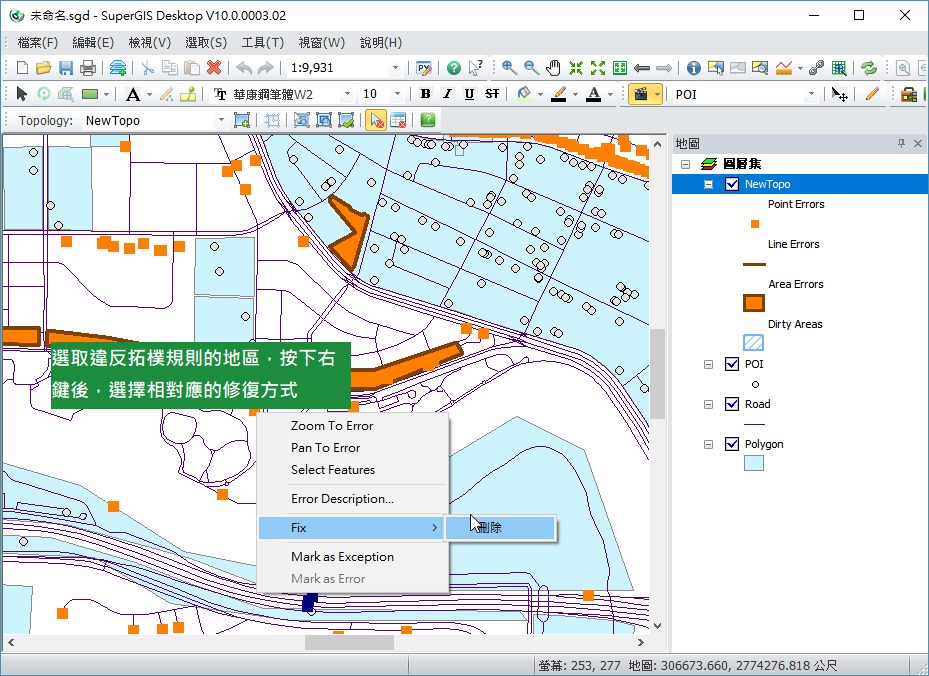
Task: Hide the Polygon layer via its checkbox
Action: pyautogui.click(x=732, y=444)
